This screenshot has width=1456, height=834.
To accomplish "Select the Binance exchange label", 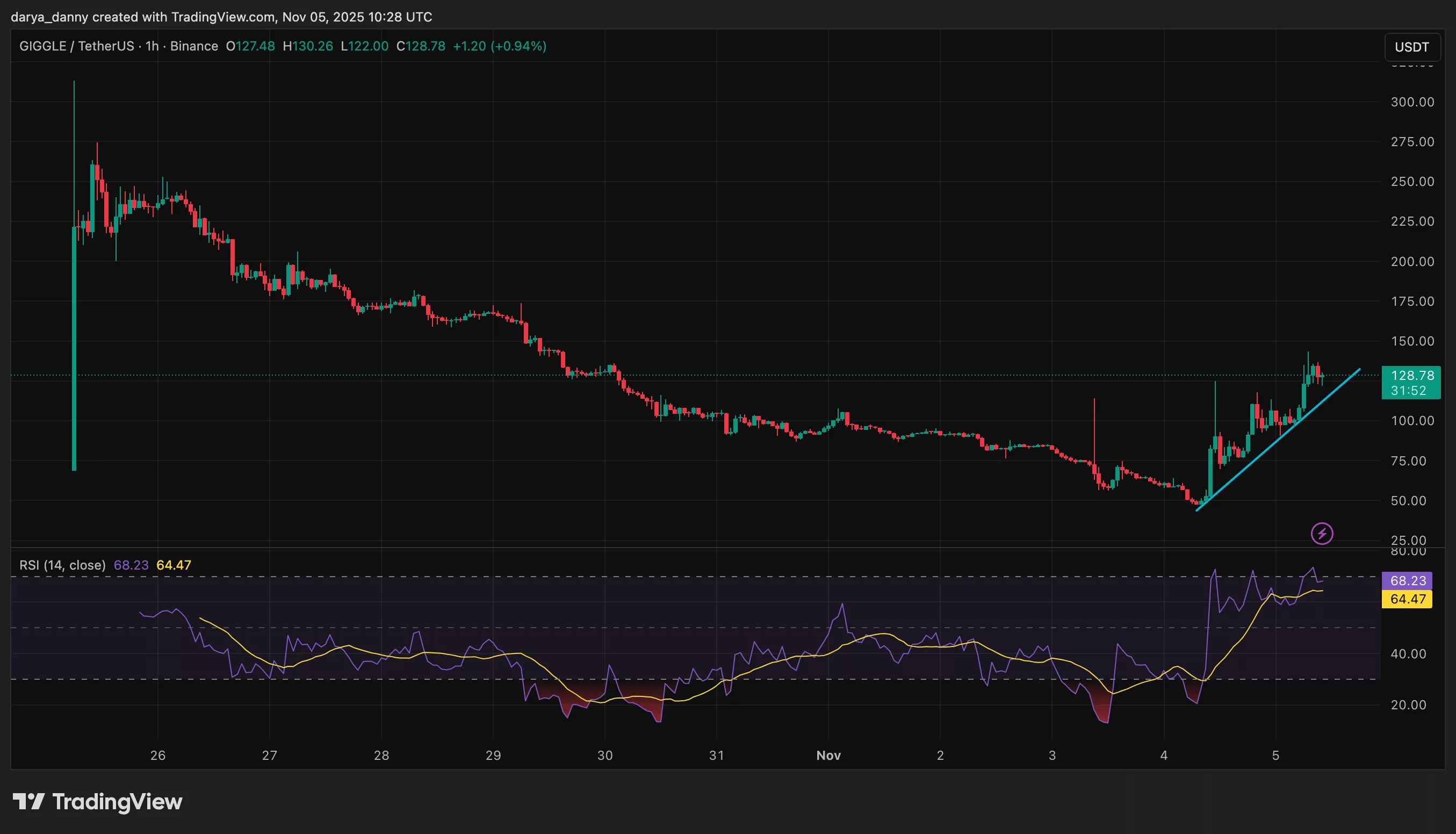I will tap(194, 46).
